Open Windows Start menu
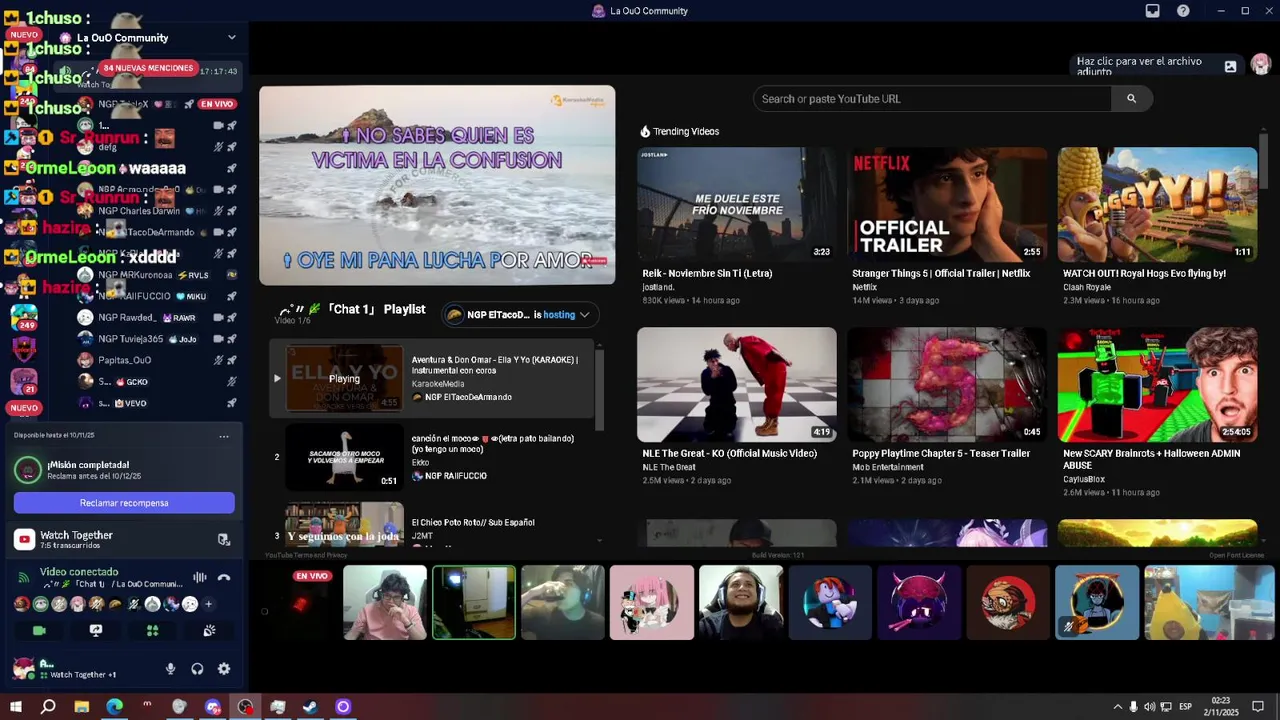The height and width of the screenshot is (720, 1280). 15,707
